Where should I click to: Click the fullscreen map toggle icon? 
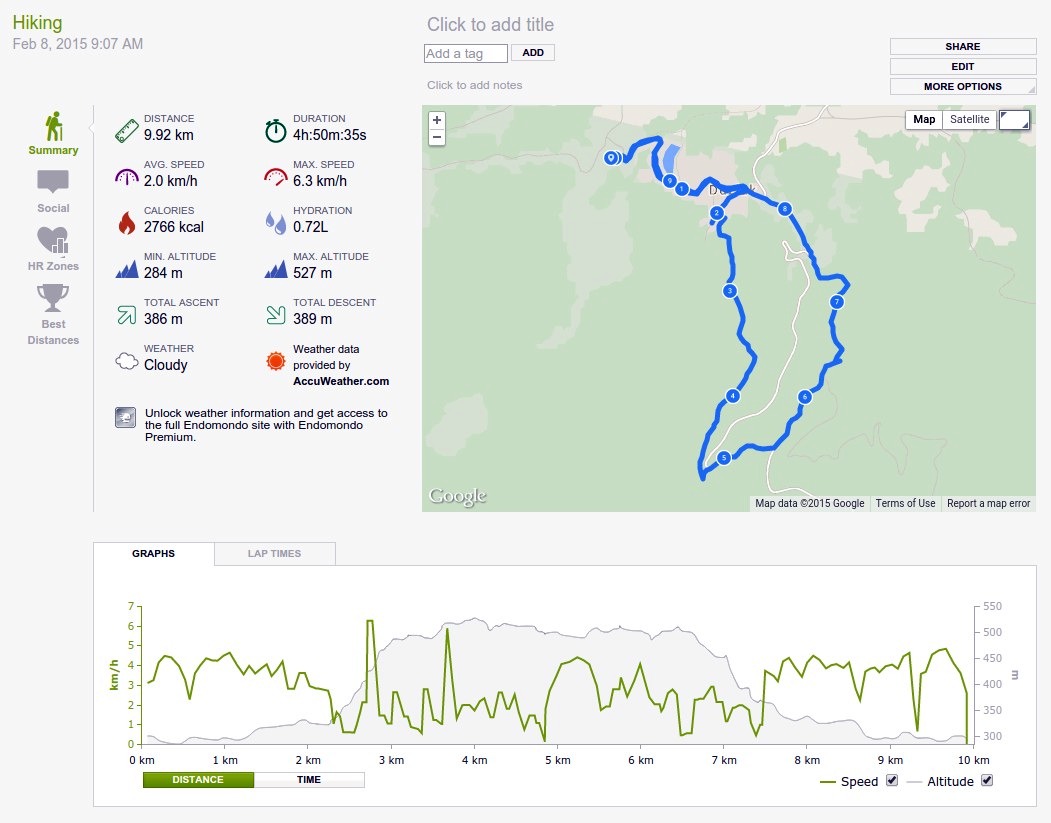(x=1014, y=120)
